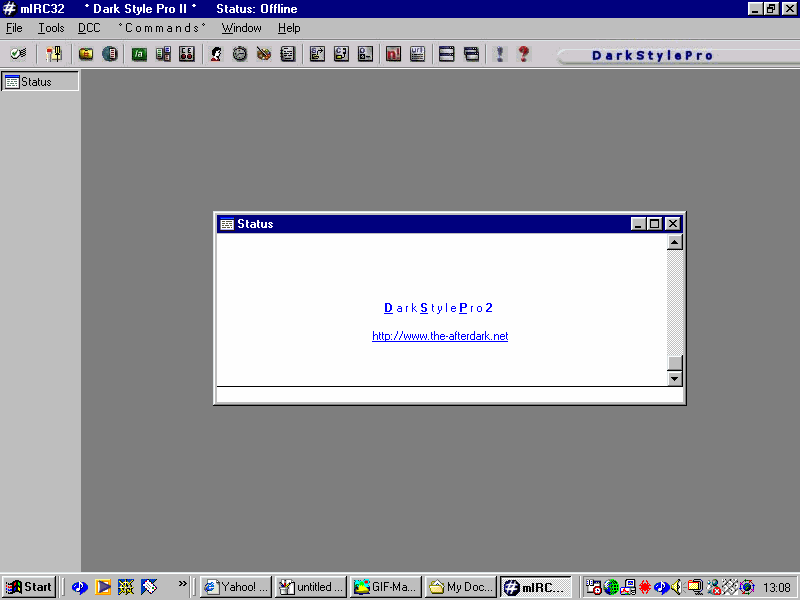
Task: Switch to My Doc... taskbar window
Action: (x=461, y=587)
